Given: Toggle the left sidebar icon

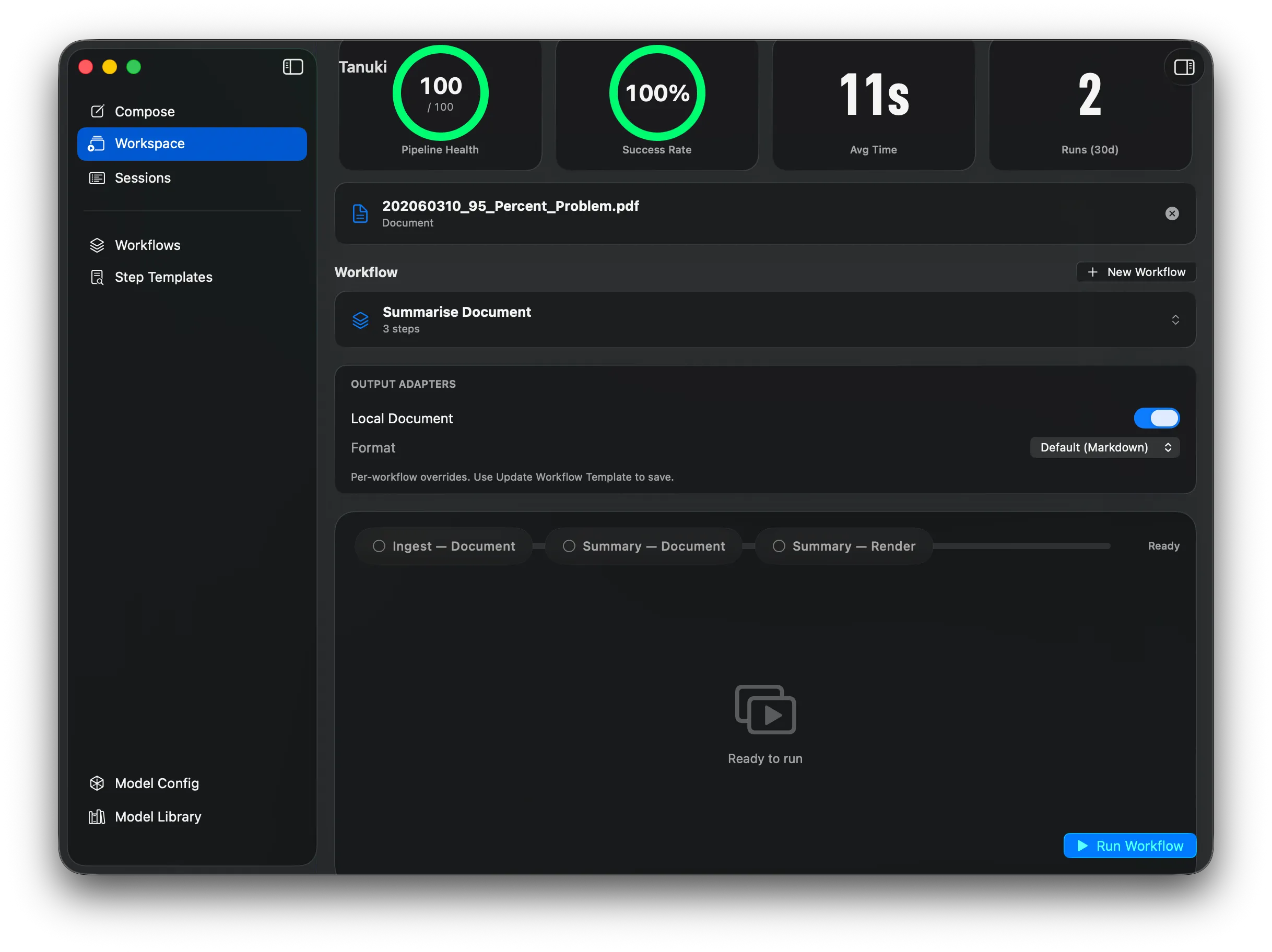Looking at the screenshot, I should pos(293,67).
